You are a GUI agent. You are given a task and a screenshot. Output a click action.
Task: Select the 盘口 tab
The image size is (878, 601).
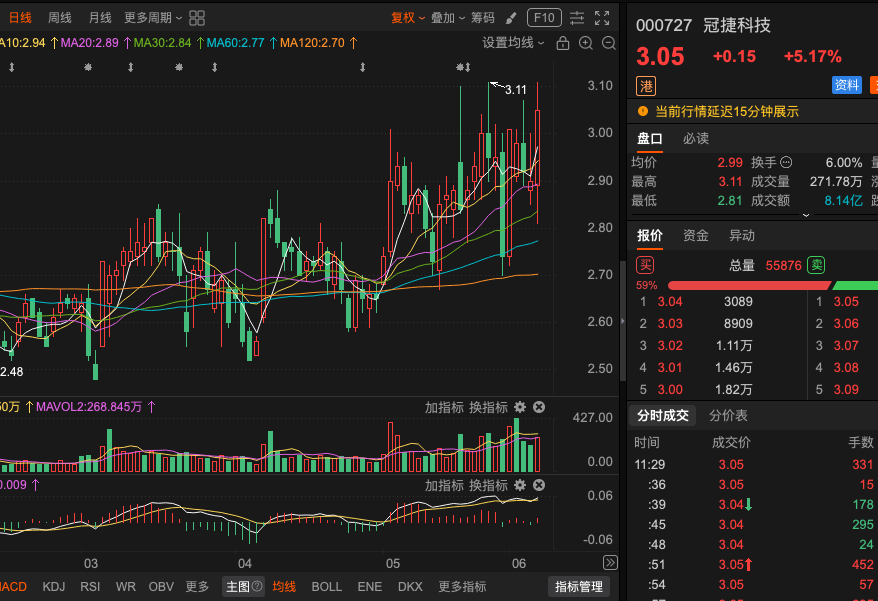pos(650,138)
